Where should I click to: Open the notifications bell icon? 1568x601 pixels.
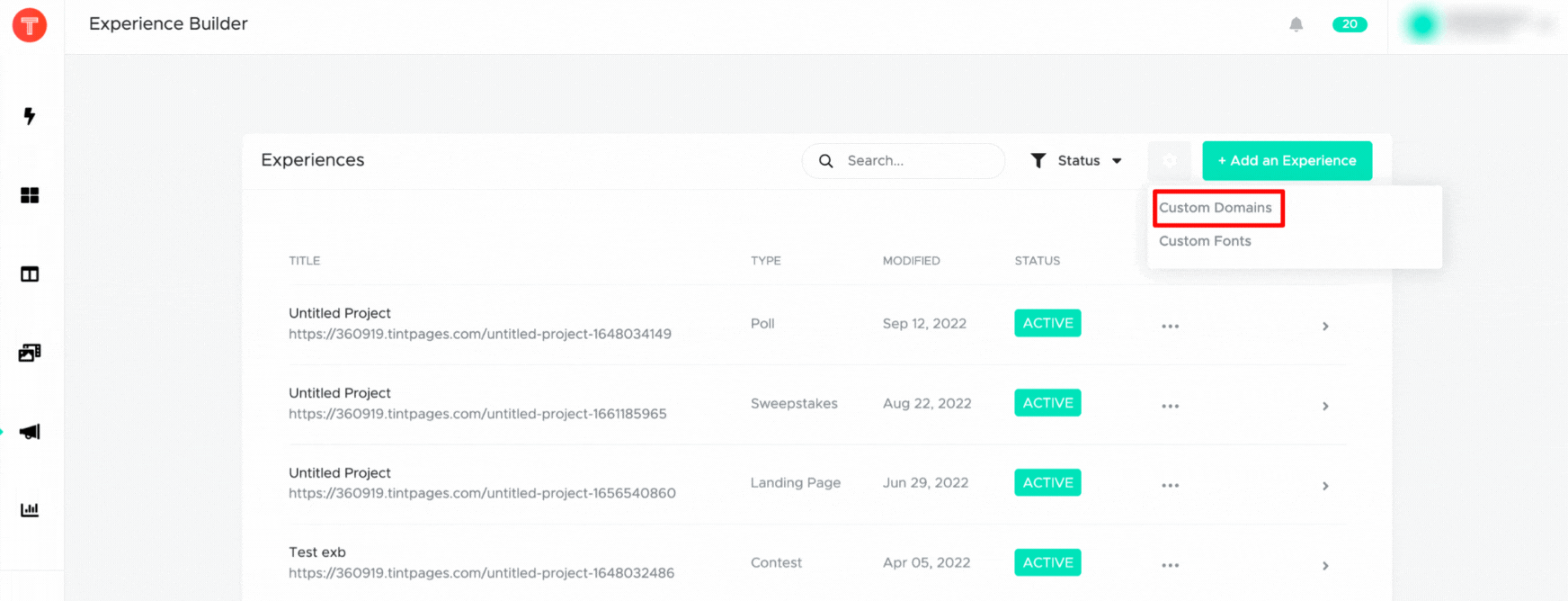tap(1296, 24)
